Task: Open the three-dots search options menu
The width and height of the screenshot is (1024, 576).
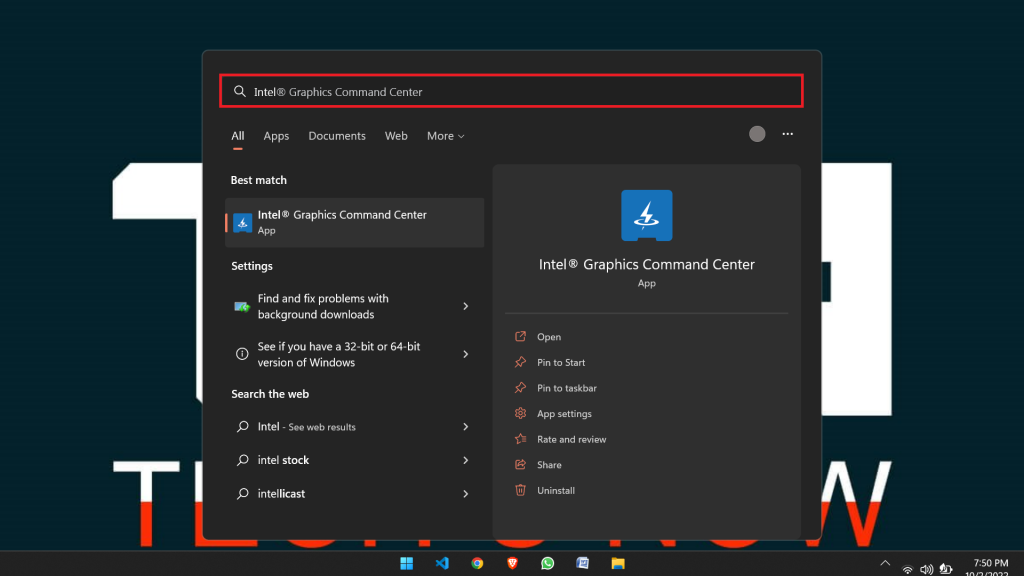Action: [788, 134]
